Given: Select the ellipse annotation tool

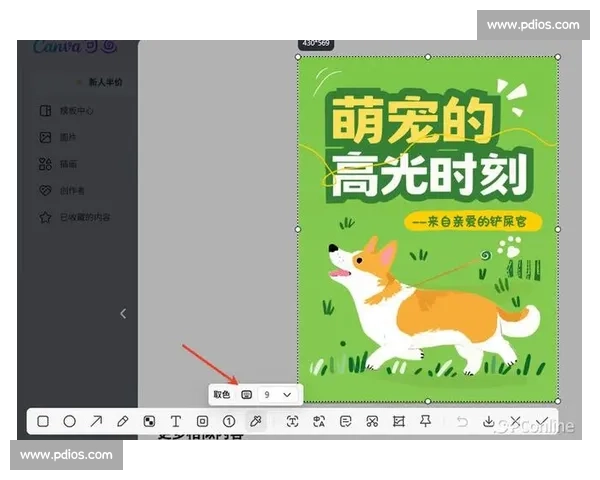Looking at the screenshot, I should (69, 421).
